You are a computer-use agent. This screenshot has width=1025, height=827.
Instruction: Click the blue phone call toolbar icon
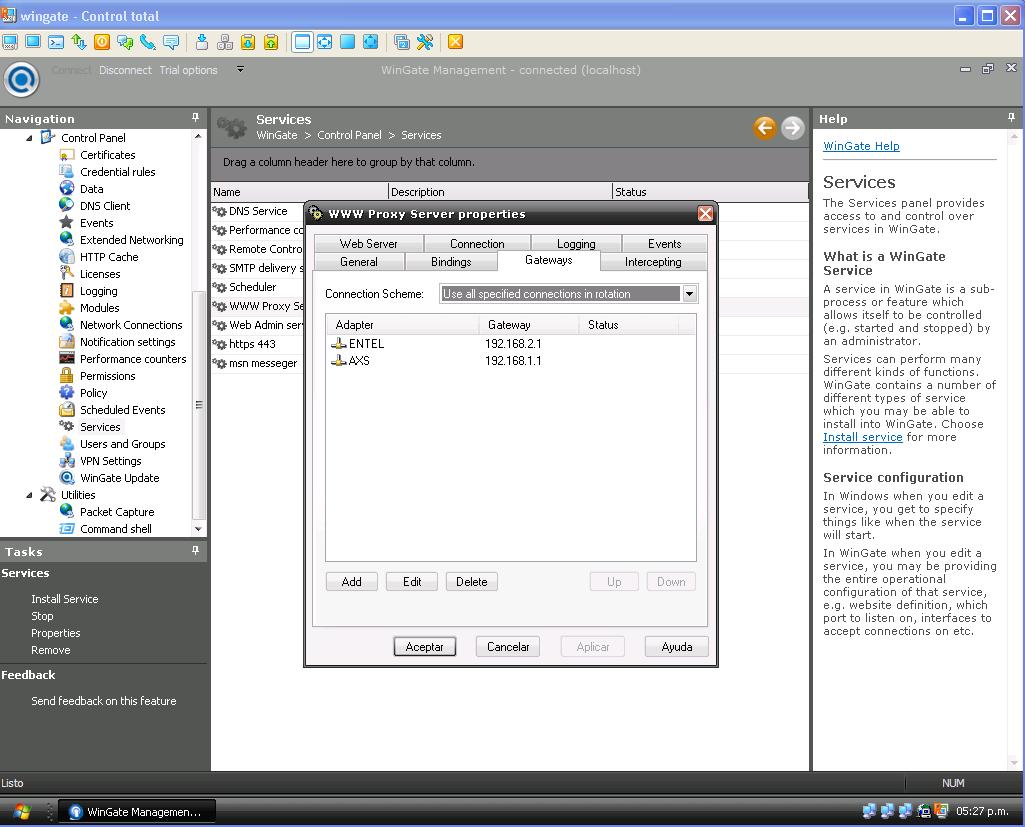click(x=148, y=42)
